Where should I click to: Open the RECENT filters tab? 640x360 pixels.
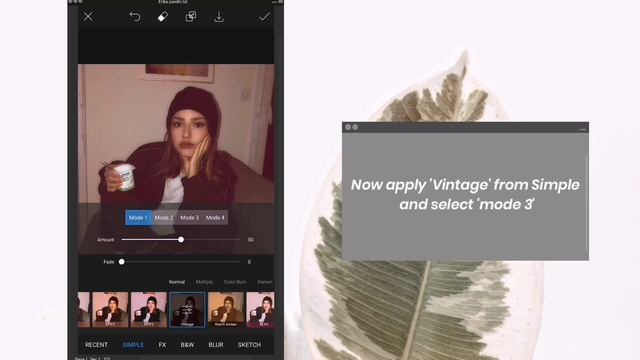pos(96,345)
